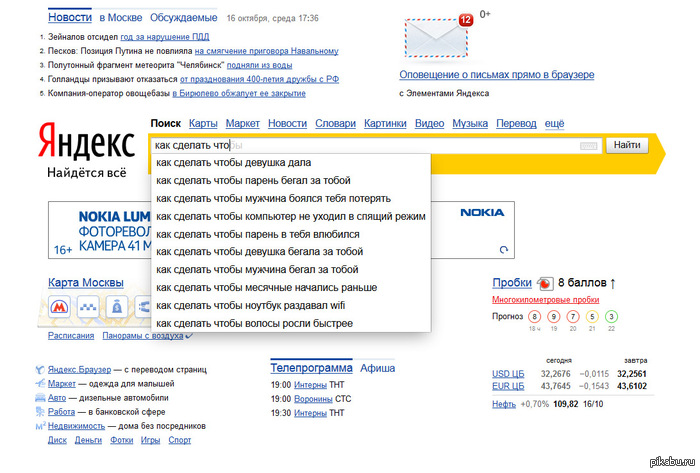This screenshot has height=473, width=700.
Task: Click the taxi icon under Карта Москвы
Action: click(90, 307)
